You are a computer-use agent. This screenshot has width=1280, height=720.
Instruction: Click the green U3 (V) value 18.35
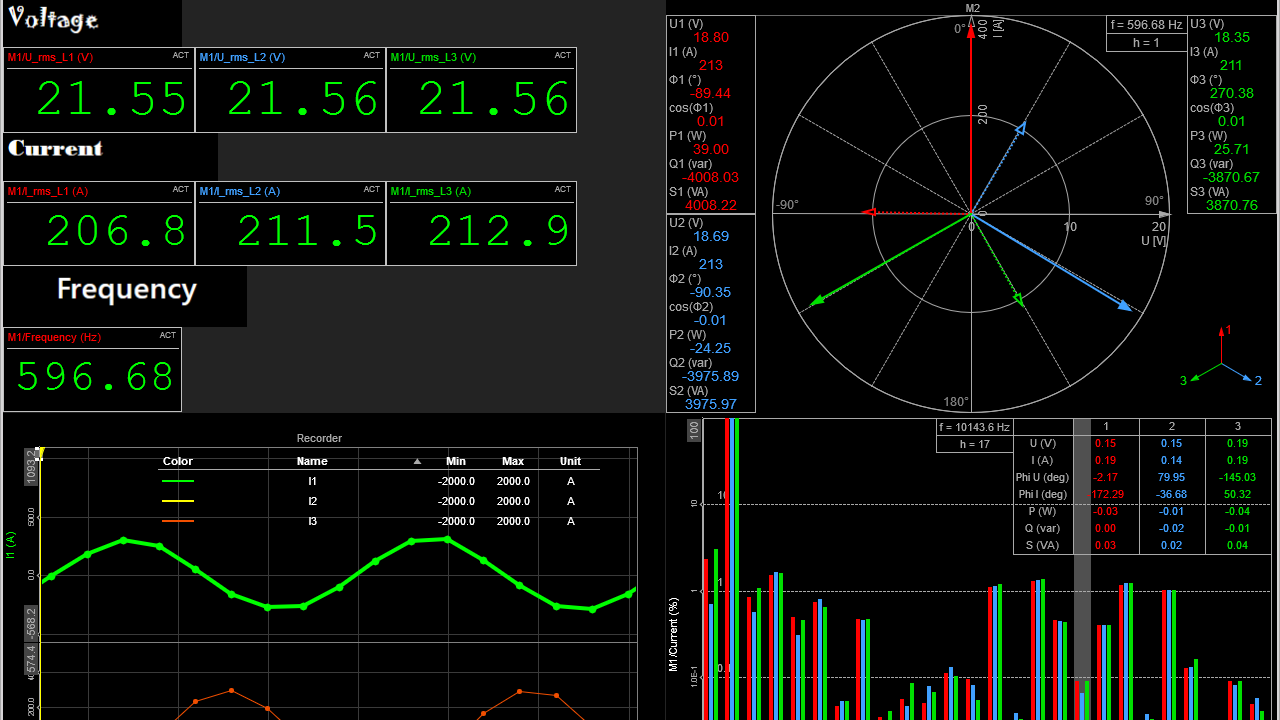tap(1232, 37)
